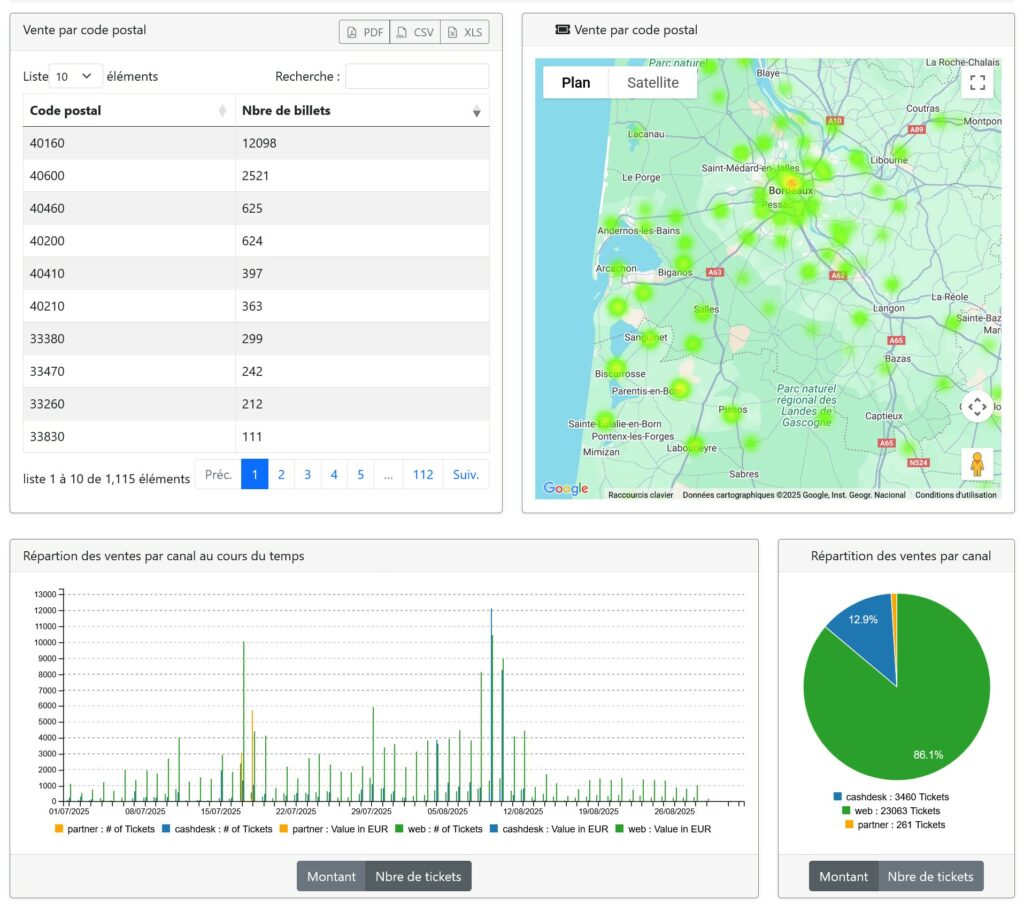
Task: Select current page 1 in pagination
Action: [255, 475]
